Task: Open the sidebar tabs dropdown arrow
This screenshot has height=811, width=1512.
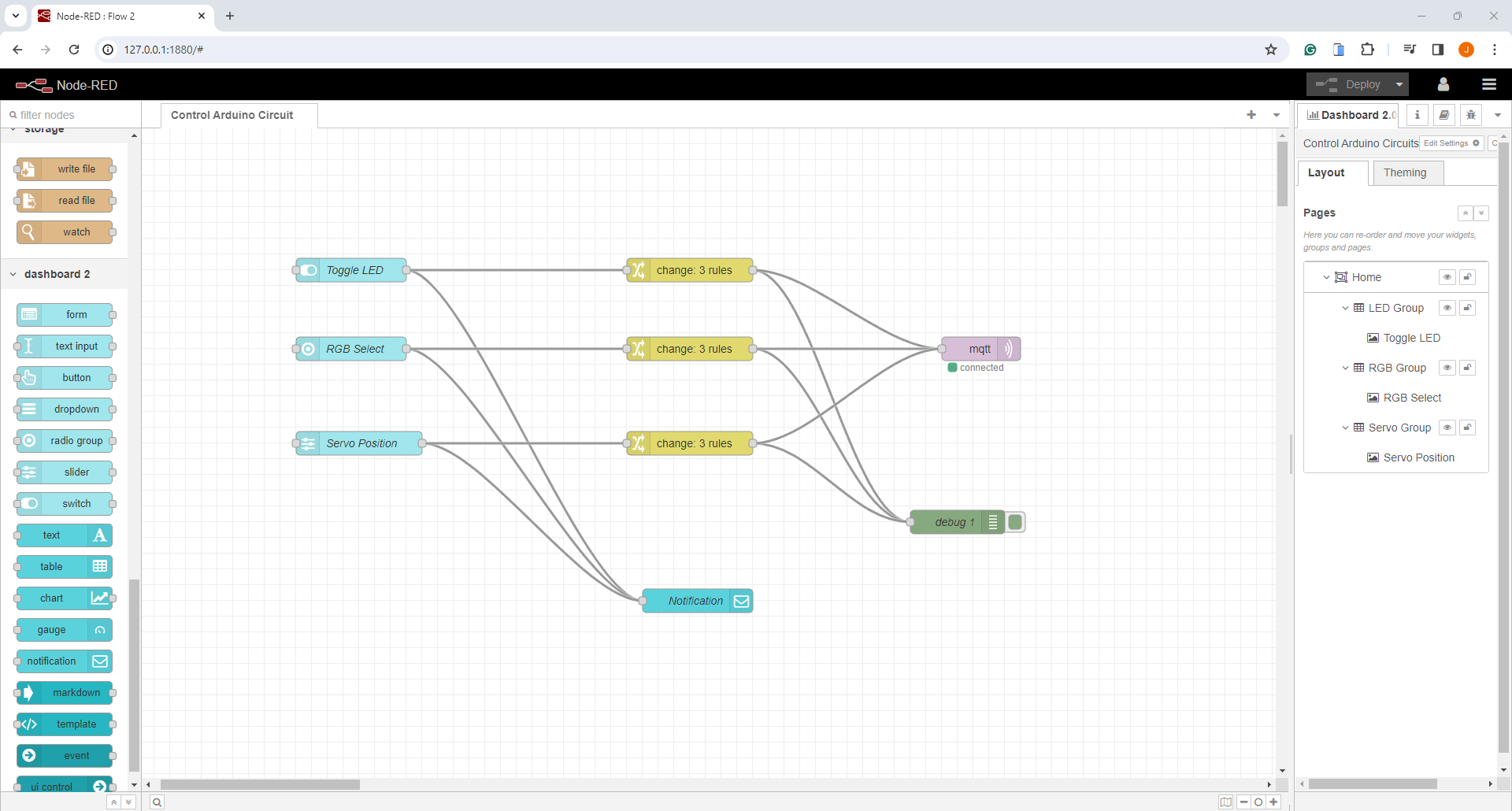Action: [1498, 115]
